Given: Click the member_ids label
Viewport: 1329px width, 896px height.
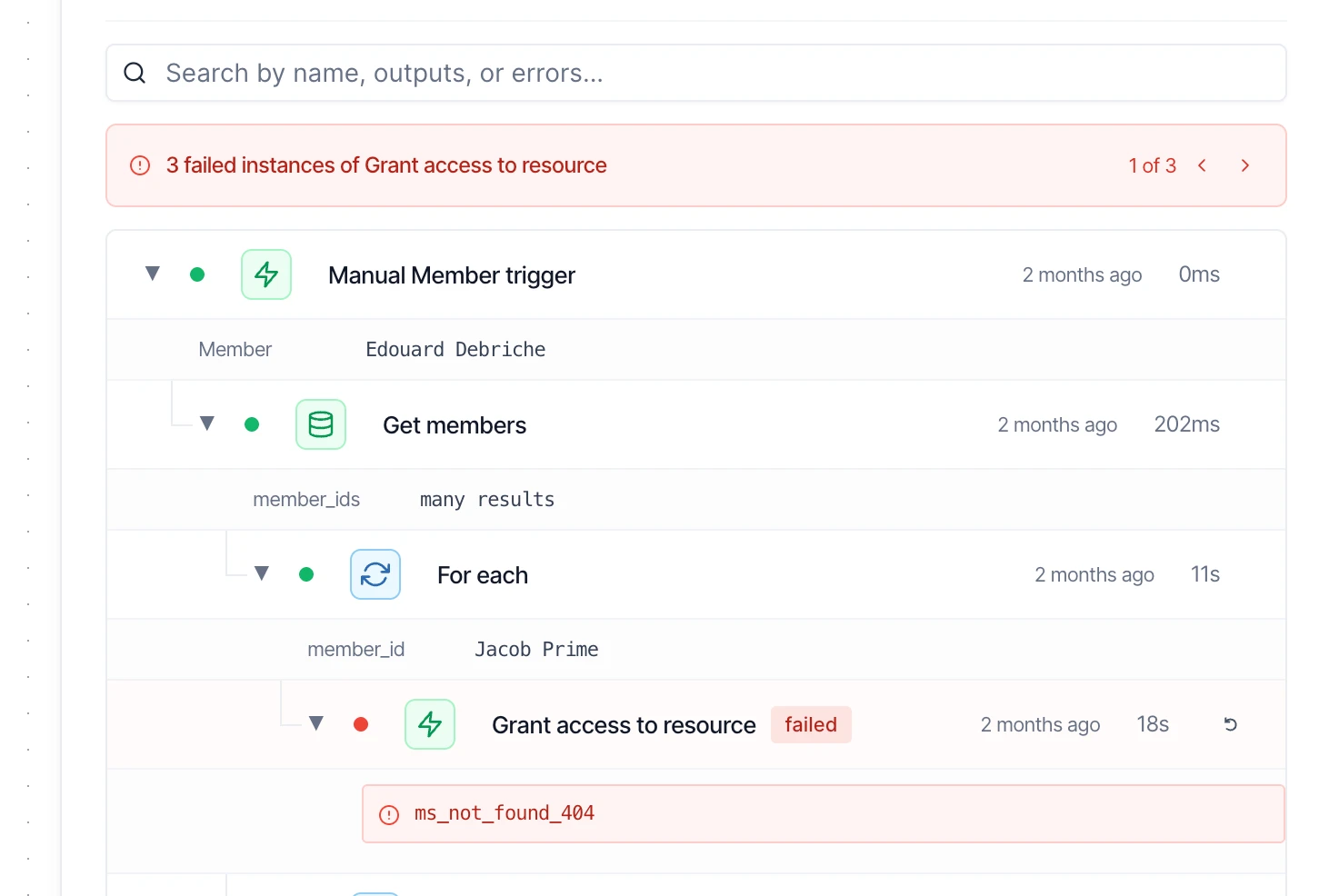Looking at the screenshot, I should [x=306, y=500].
